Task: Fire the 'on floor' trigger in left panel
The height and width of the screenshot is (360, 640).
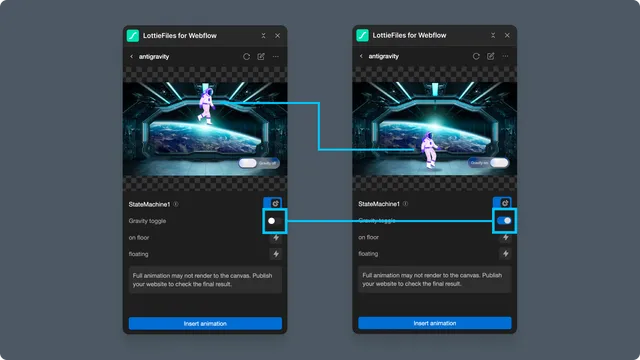Action: coord(276,238)
